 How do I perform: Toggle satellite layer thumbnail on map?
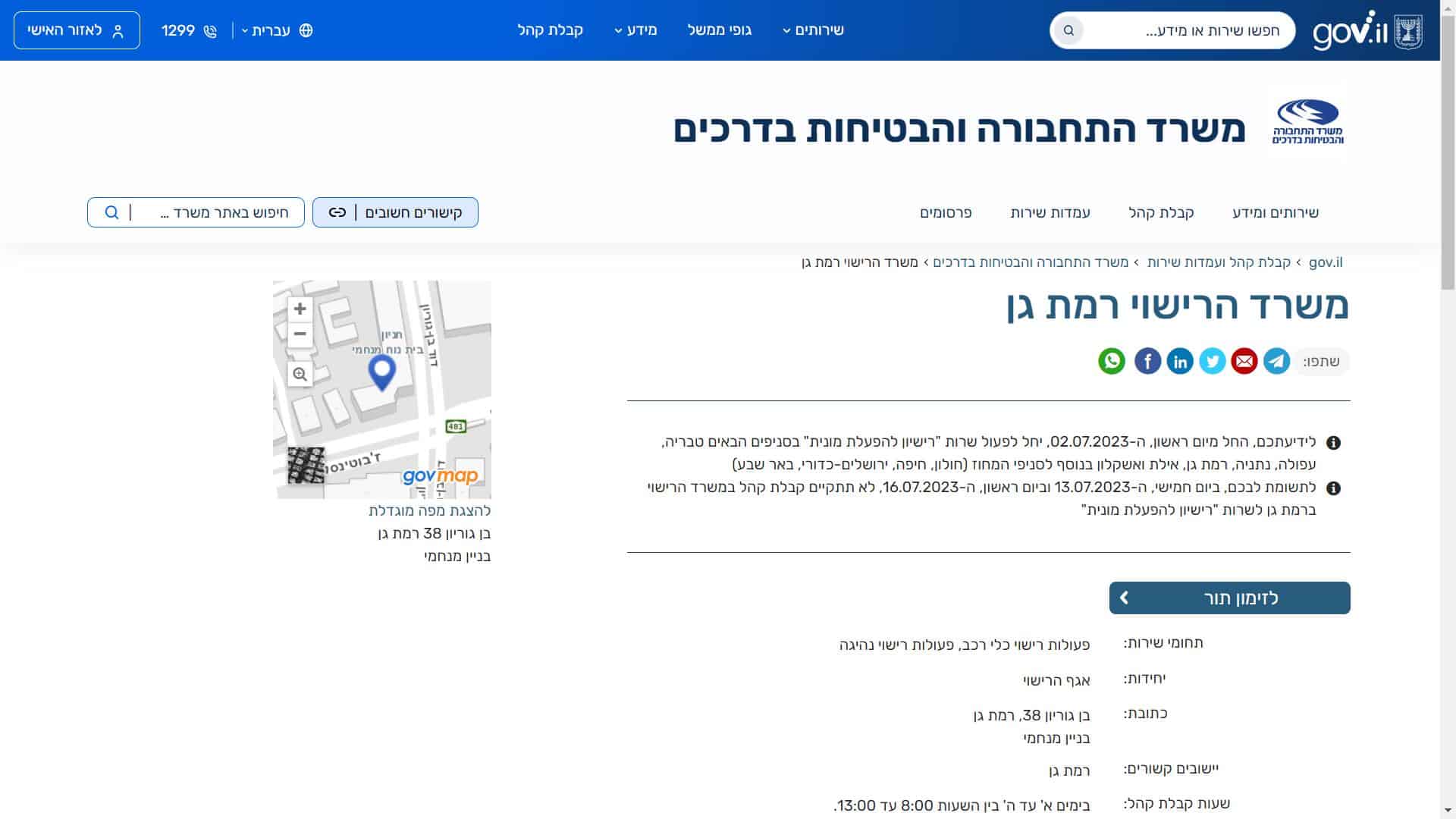306,465
